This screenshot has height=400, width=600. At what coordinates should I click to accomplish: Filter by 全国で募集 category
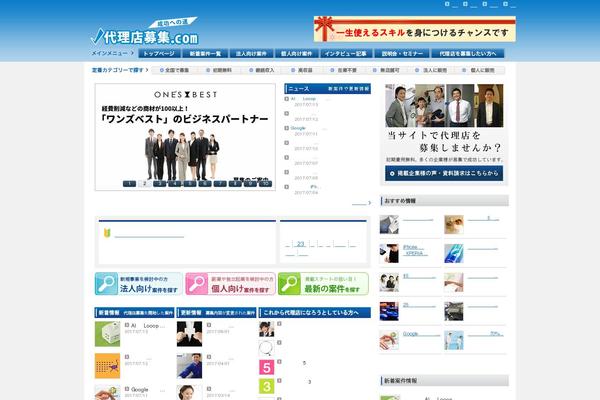point(174,70)
